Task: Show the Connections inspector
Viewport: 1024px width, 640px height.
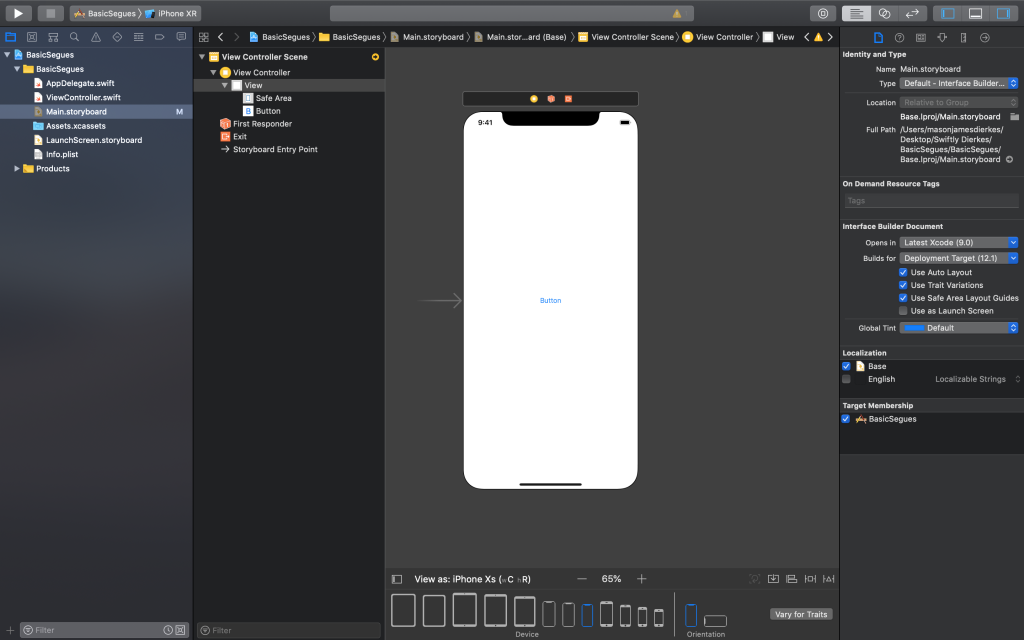Action: [985, 38]
